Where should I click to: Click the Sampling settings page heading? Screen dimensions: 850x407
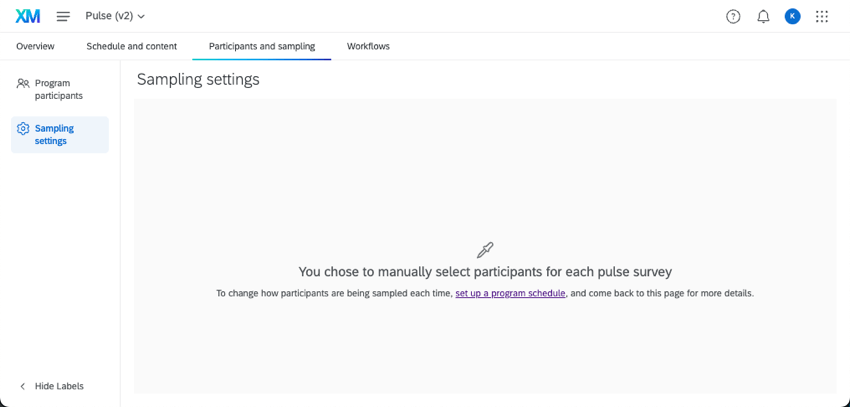click(198, 80)
